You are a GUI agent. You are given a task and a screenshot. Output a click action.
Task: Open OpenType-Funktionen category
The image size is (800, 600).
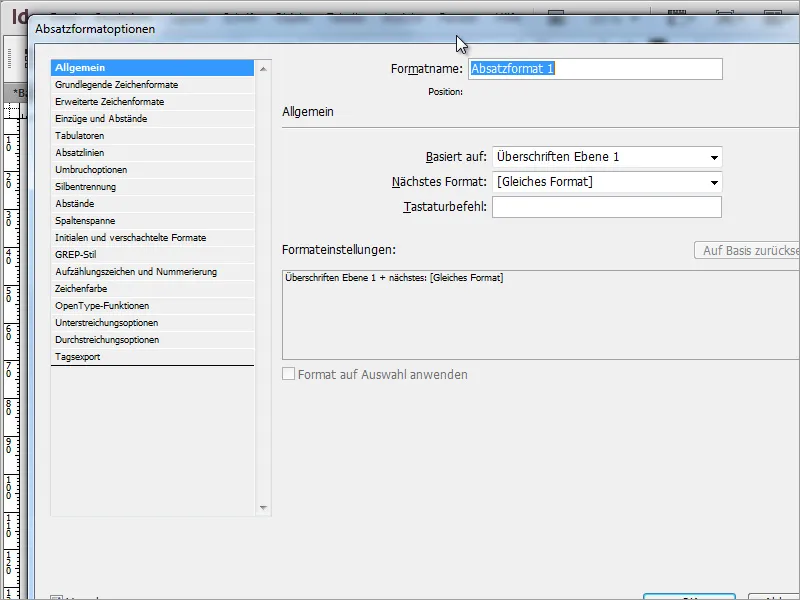(x=152, y=306)
